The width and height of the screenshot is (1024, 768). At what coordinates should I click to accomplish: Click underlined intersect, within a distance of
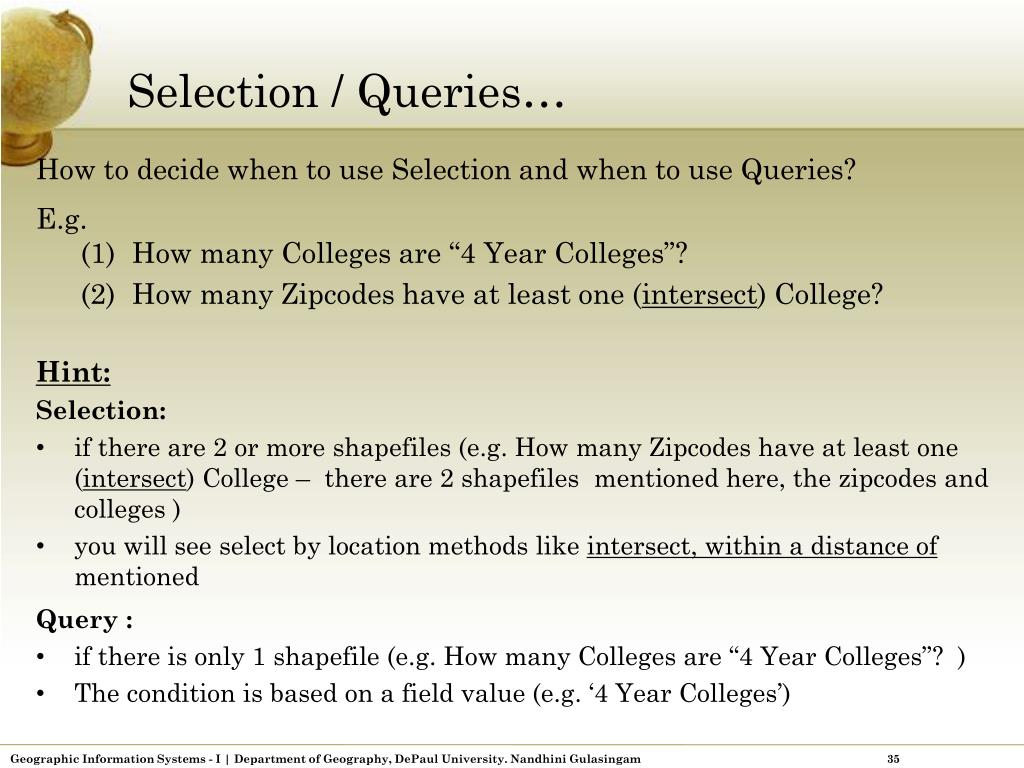click(x=762, y=546)
